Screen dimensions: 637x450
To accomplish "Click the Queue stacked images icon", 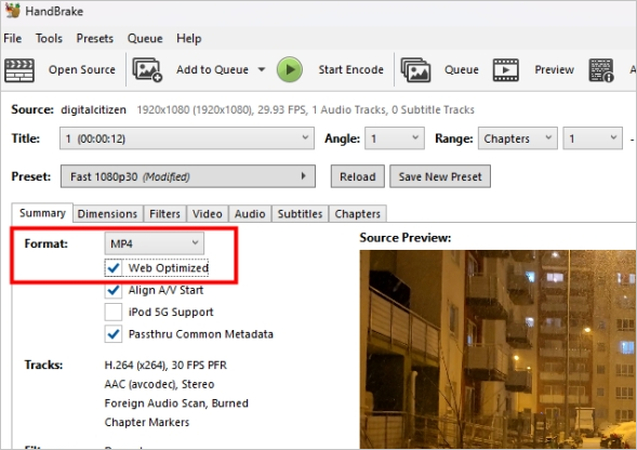I will click(416, 70).
